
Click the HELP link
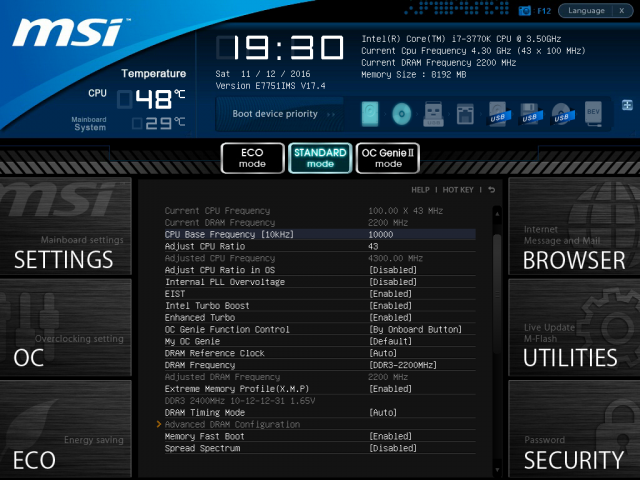click(420, 189)
